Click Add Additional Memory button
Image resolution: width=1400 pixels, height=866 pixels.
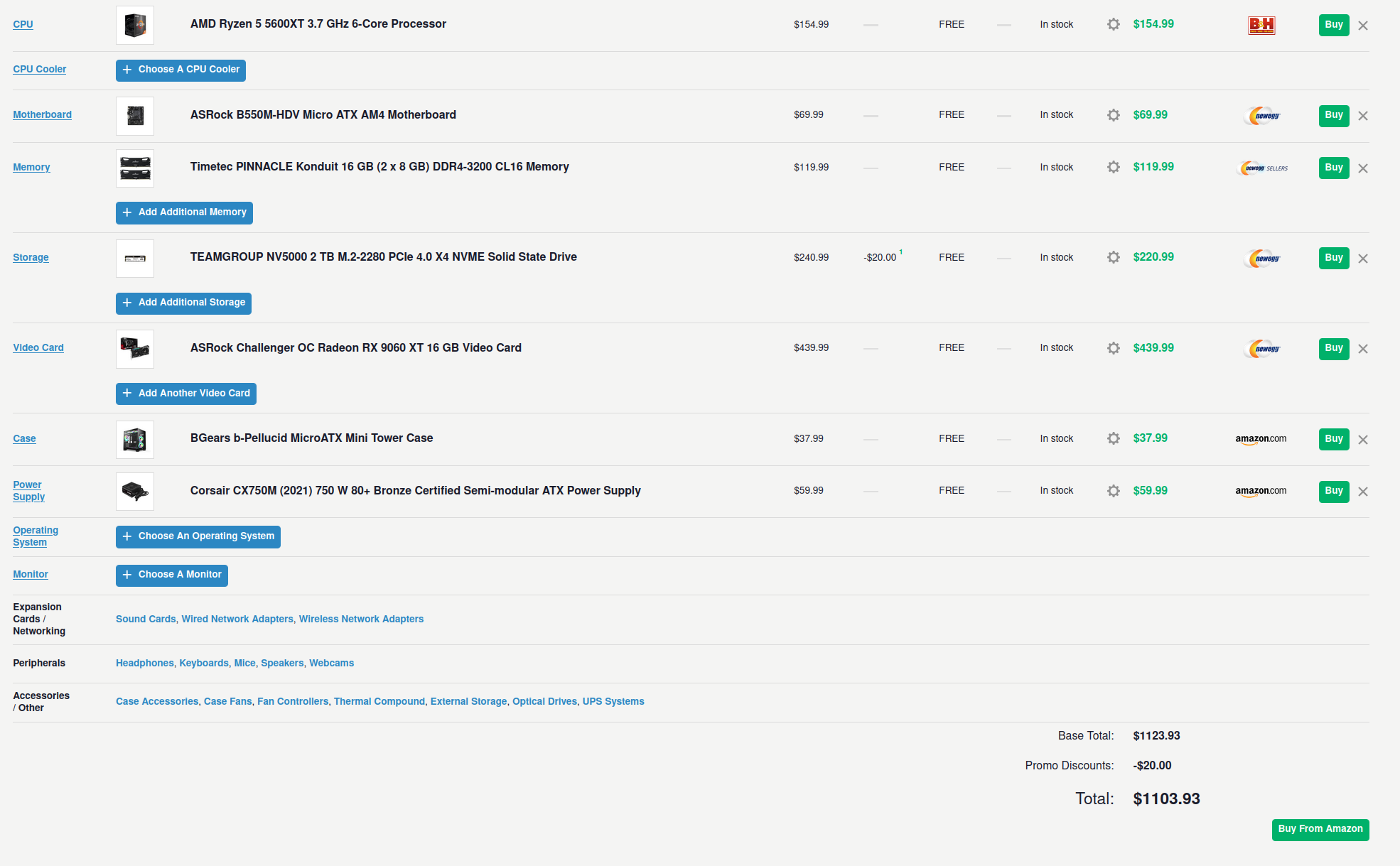click(184, 212)
